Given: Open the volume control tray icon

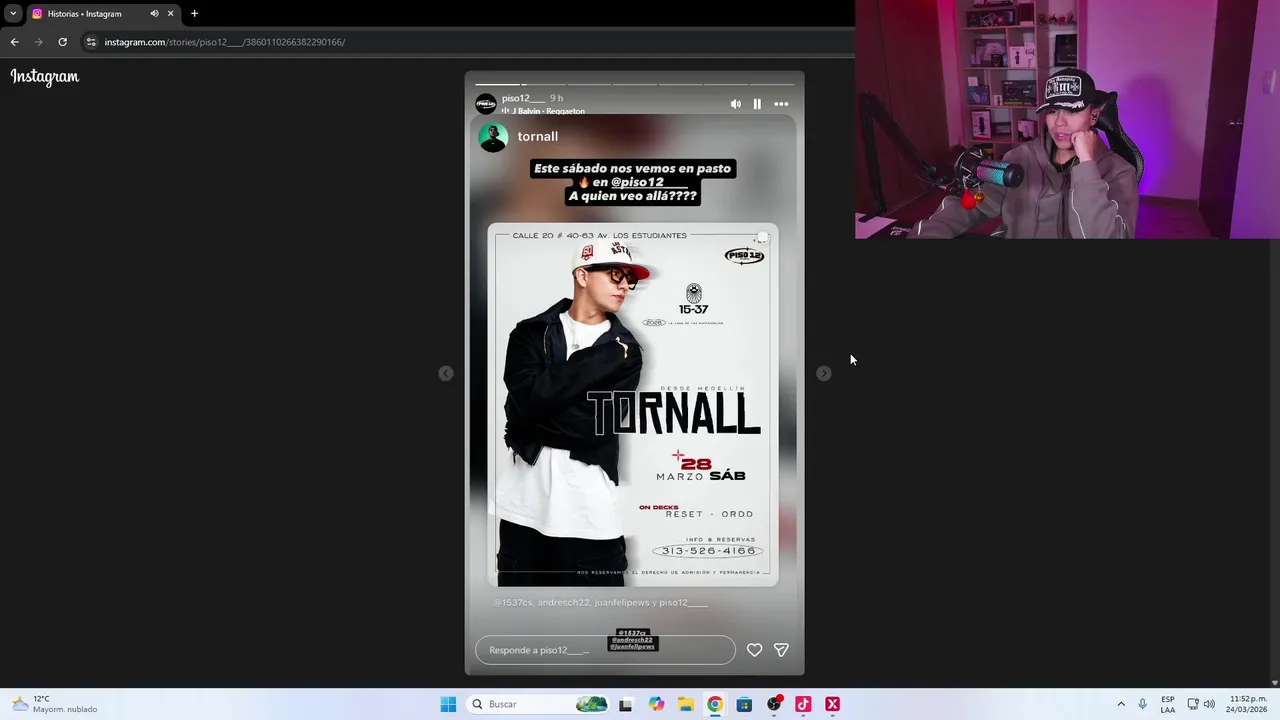Looking at the screenshot, I should pyautogui.click(x=1209, y=704).
